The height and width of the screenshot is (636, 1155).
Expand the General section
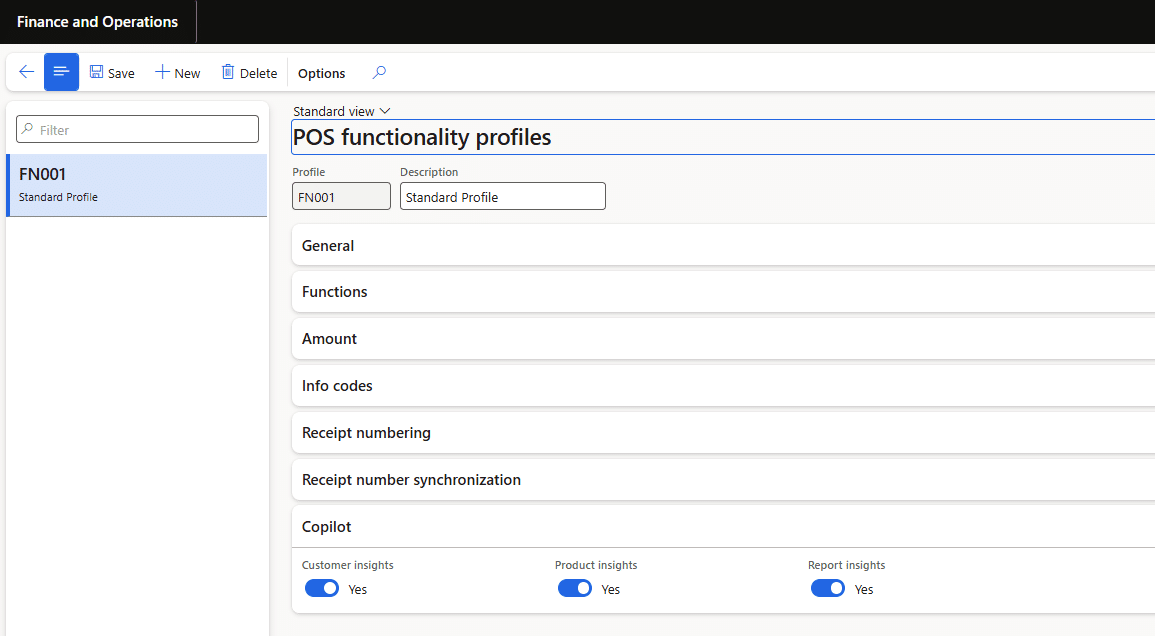[328, 246]
